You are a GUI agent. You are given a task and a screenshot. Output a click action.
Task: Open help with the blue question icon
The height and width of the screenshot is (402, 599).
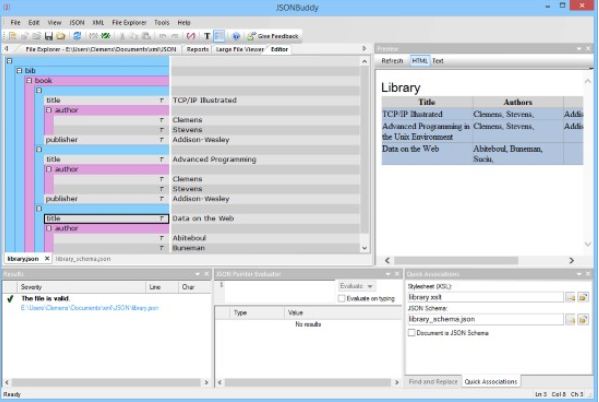click(236, 36)
